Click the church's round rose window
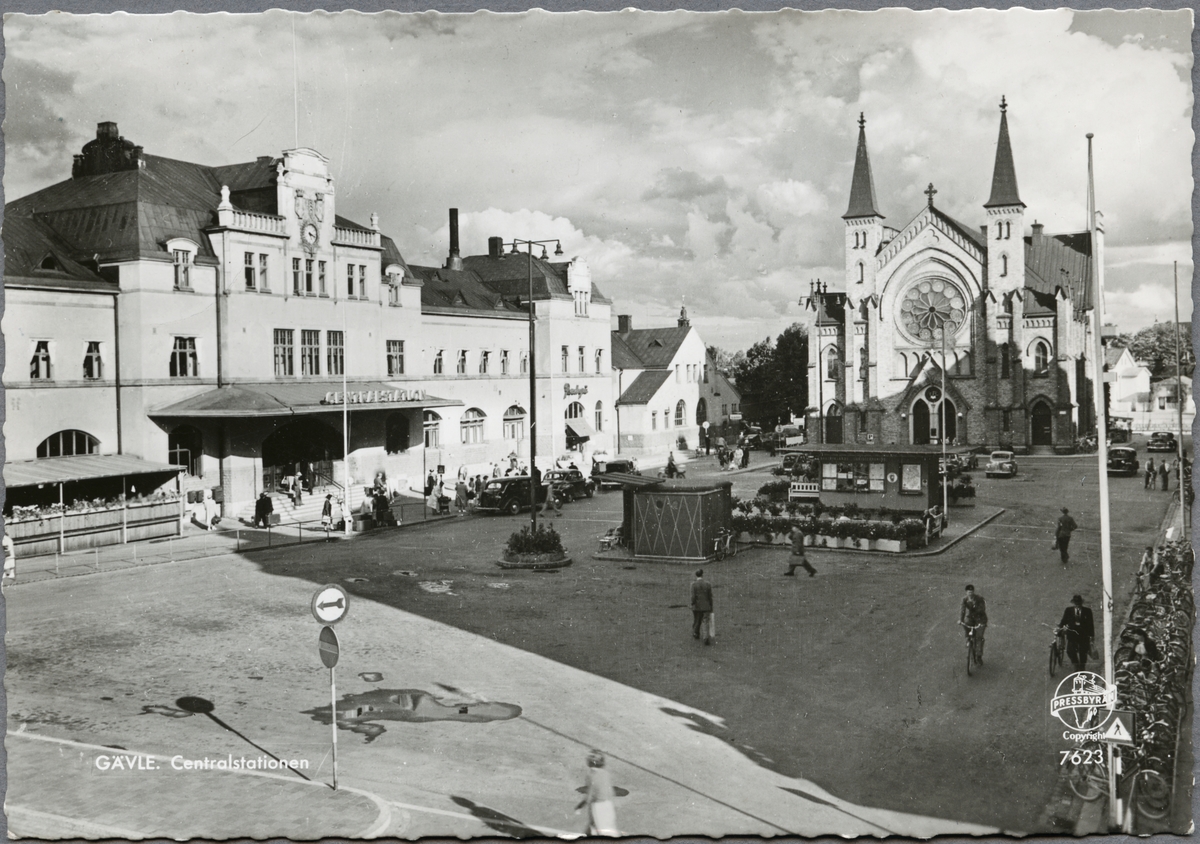Viewport: 1200px width, 844px height. [x=932, y=309]
